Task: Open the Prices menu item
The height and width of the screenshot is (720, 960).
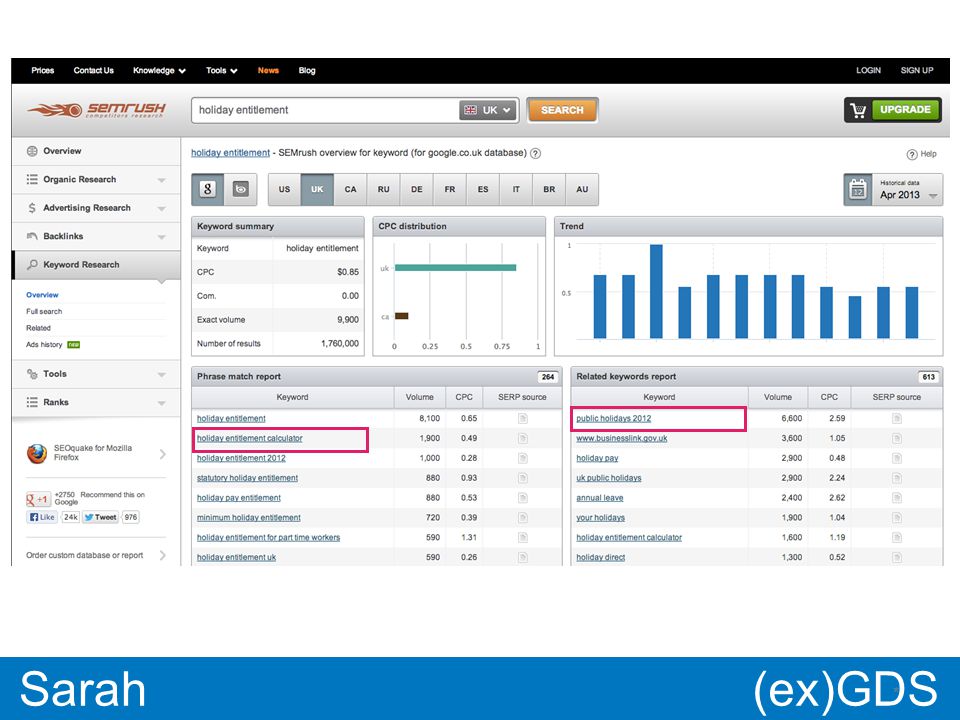Action: pos(43,70)
